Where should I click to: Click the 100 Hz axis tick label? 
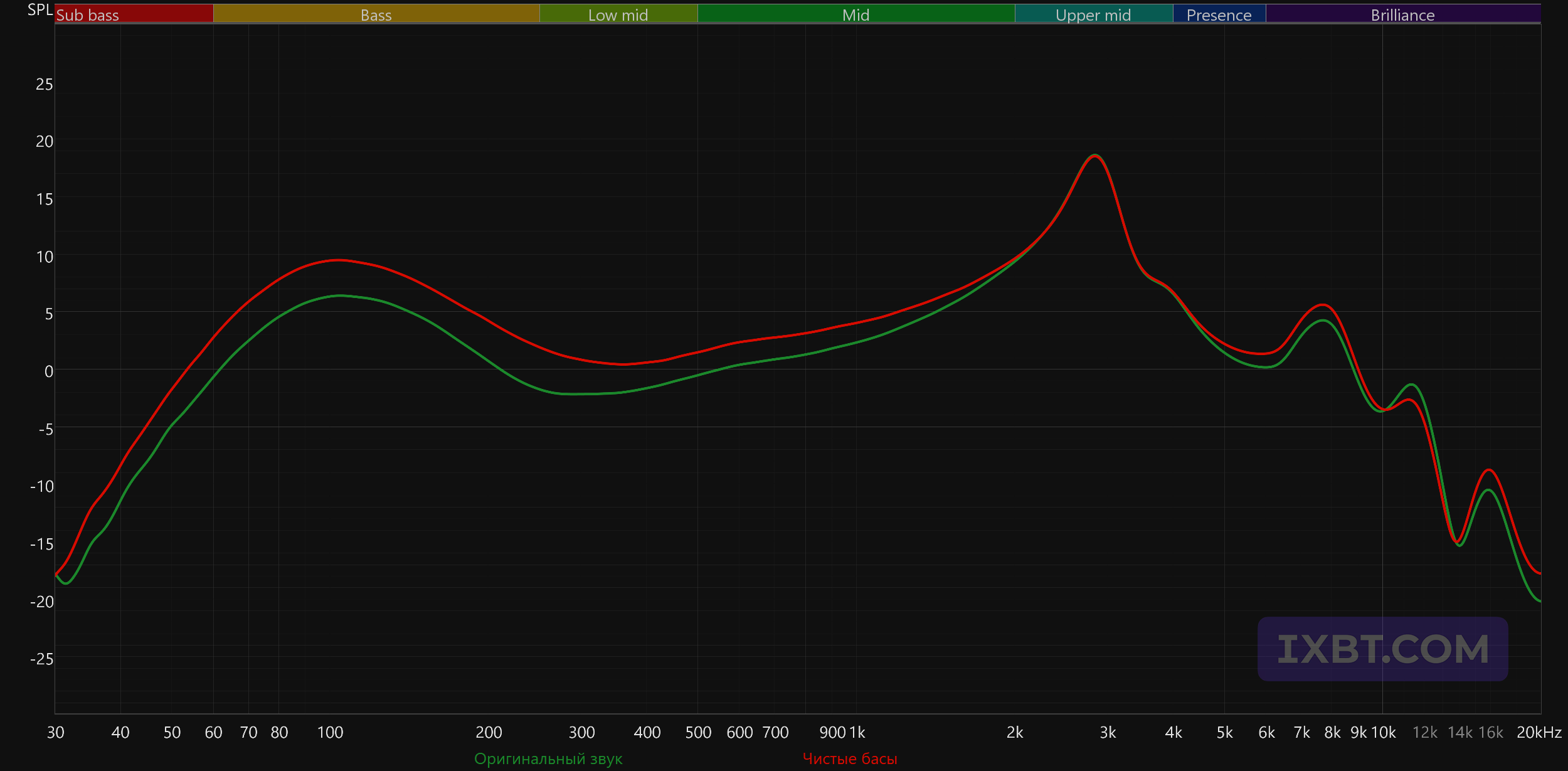pos(330,732)
